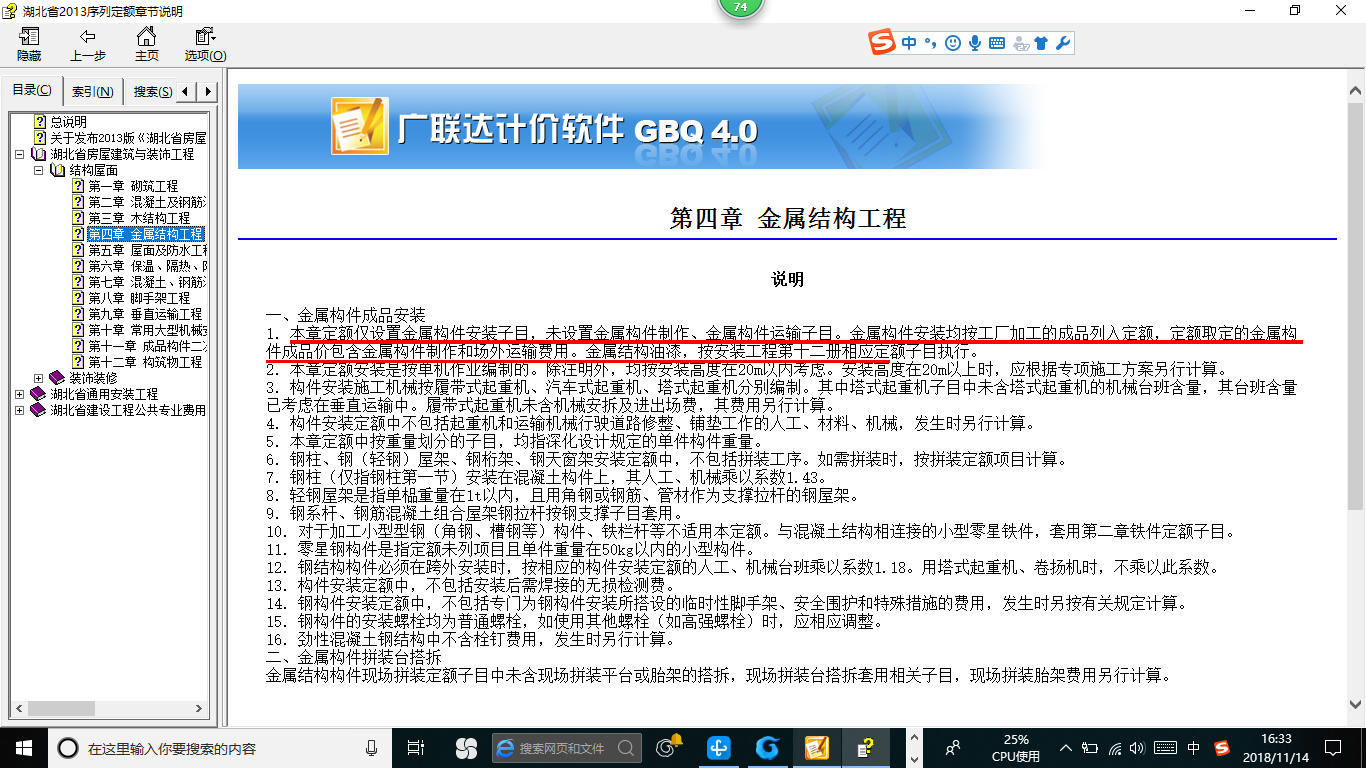Select 第七章 混凝土、钢筋 chapter

147,282
